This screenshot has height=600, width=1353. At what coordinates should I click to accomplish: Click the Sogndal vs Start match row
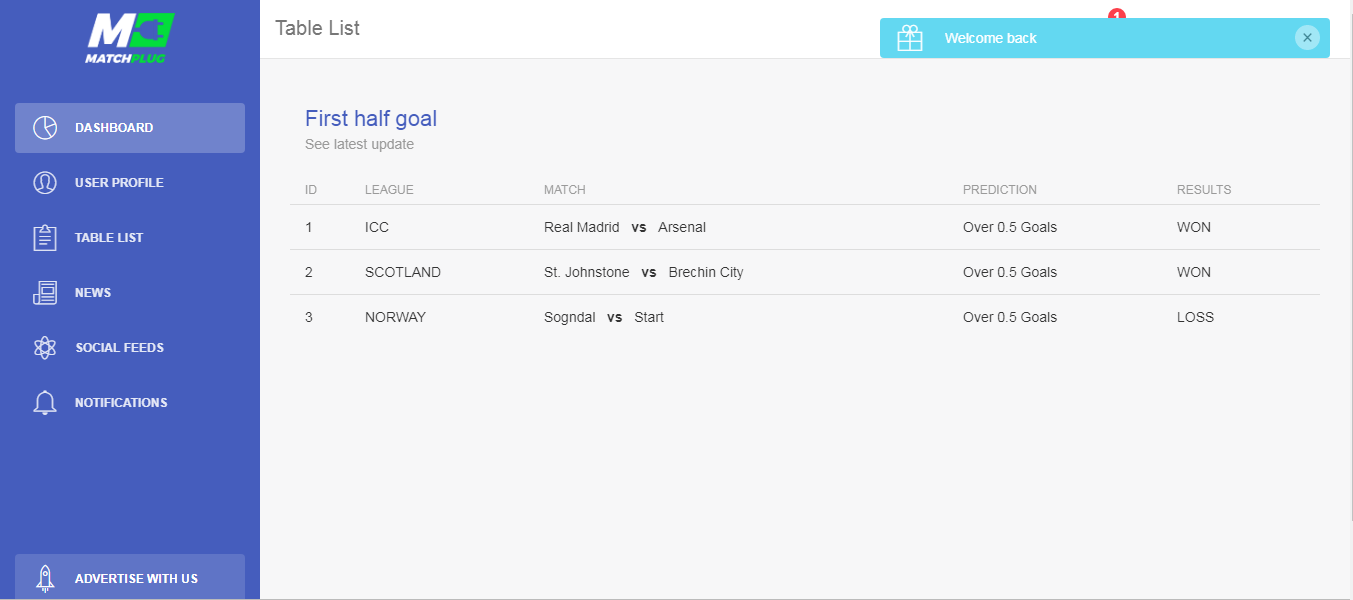[x=805, y=317]
